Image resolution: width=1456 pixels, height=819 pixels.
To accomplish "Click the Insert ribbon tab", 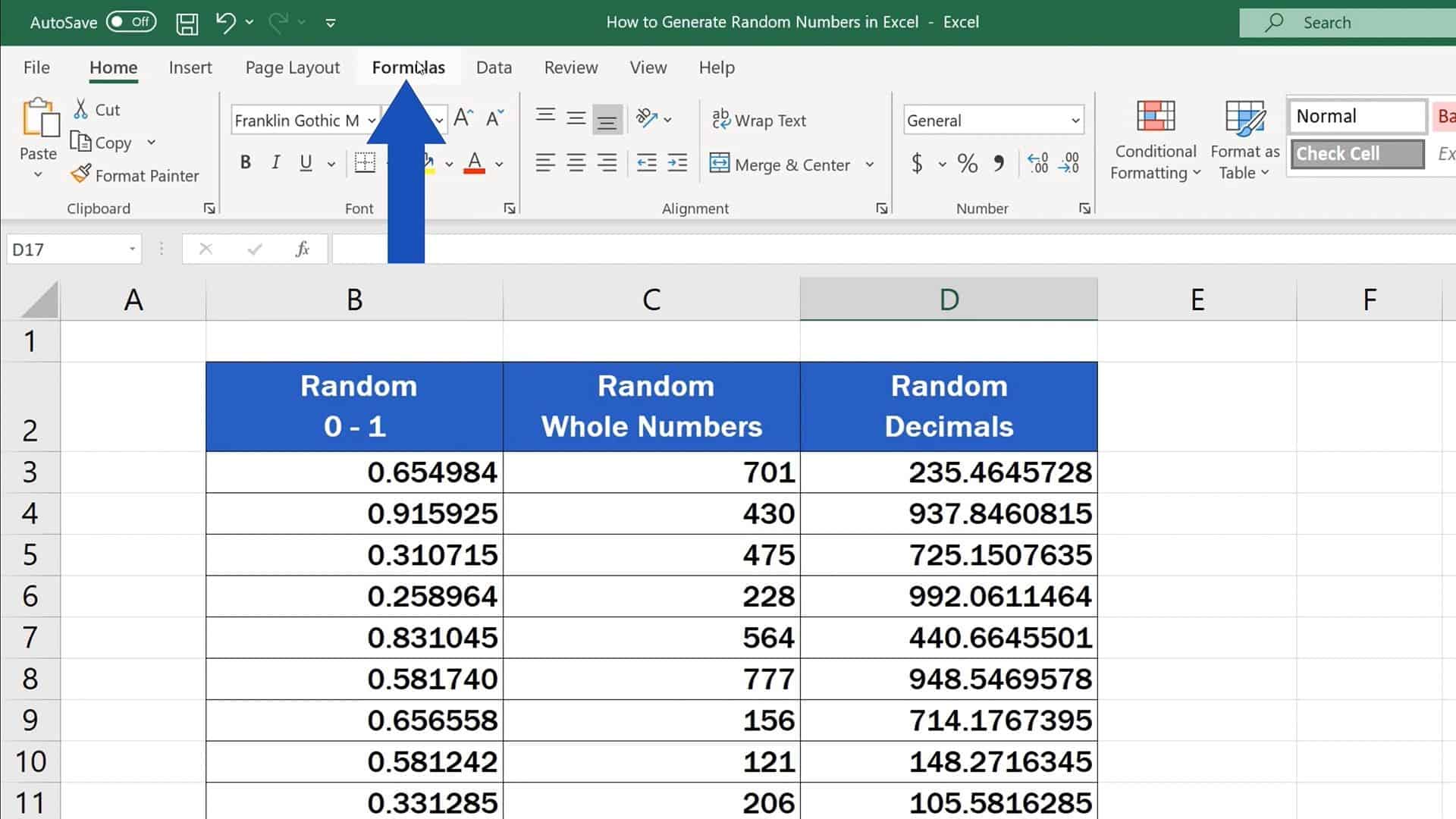I will point(190,67).
